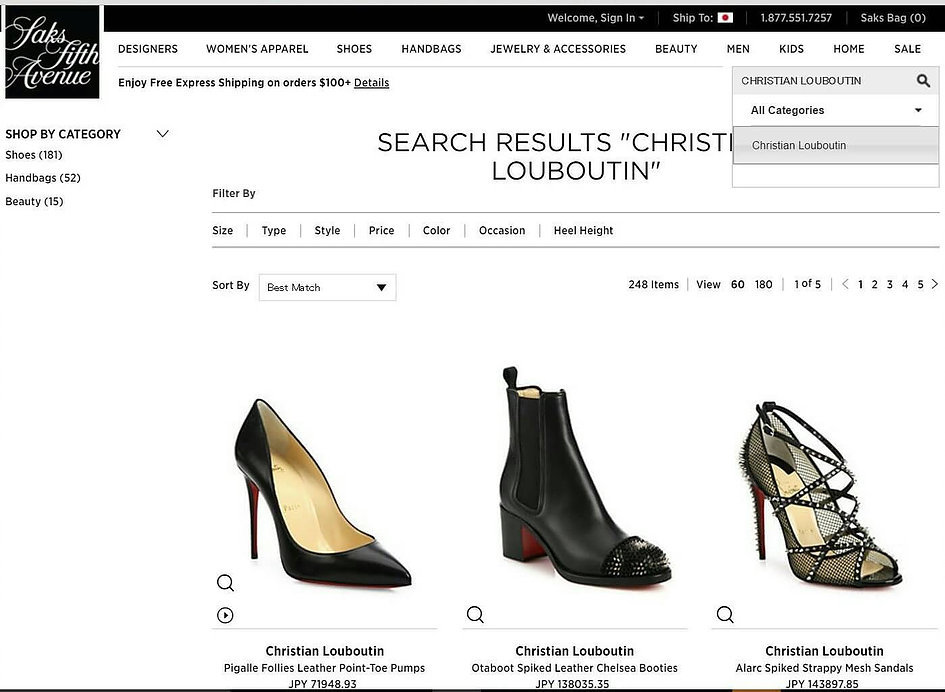Open the Designers menu
The image size is (945, 692).
(148, 49)
